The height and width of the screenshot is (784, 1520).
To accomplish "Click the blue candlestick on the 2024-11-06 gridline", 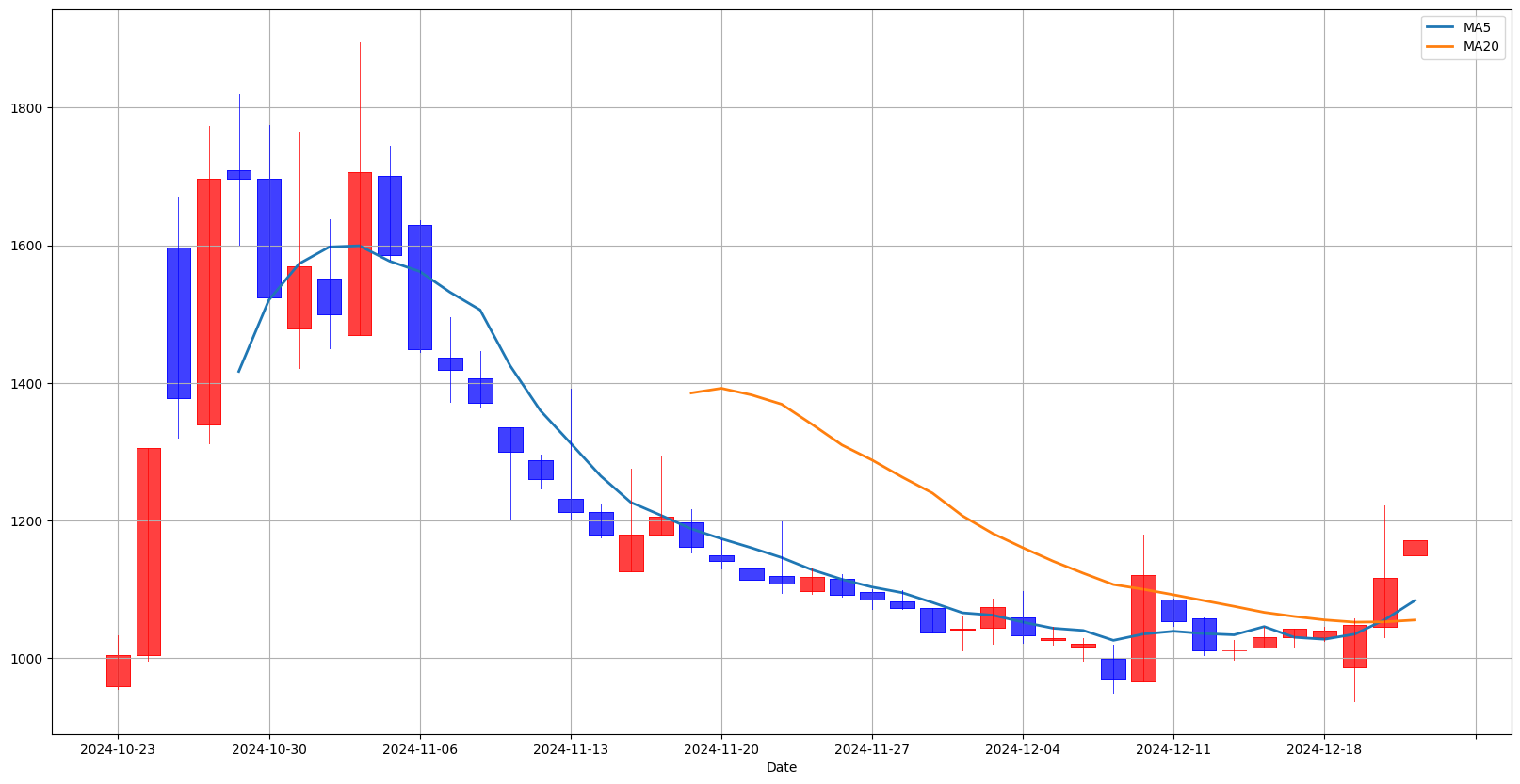I will click(x=420, y=287).
